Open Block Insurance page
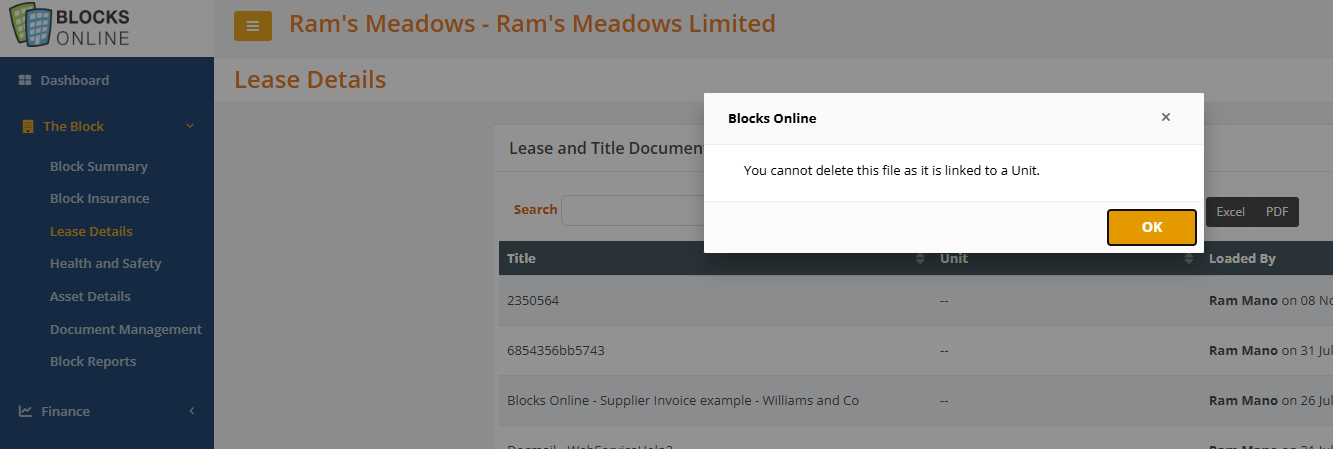Screen dimensions: 1333x449 click(x=100, y=198)
